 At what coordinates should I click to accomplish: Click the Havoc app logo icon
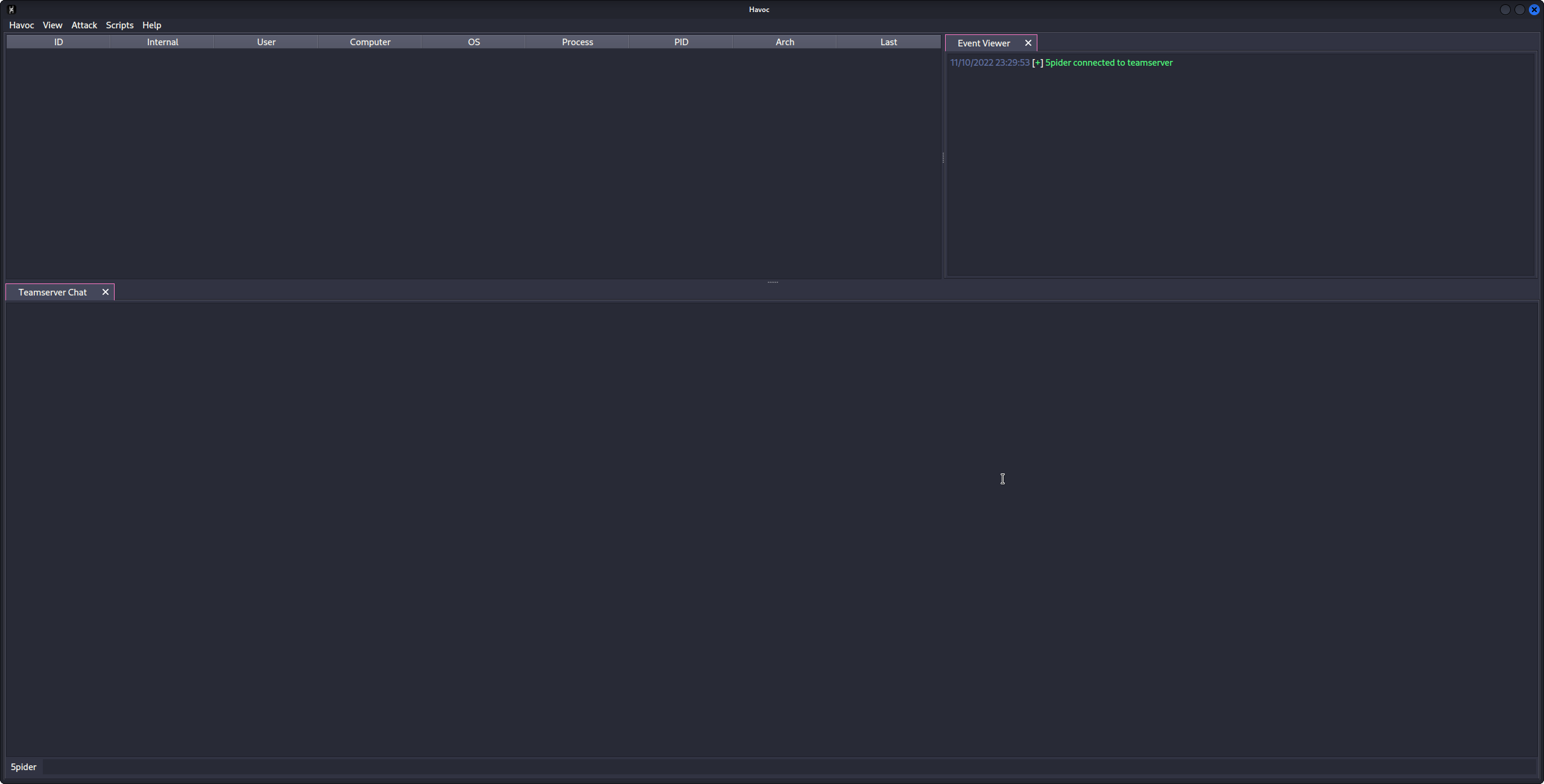[11, 9]
